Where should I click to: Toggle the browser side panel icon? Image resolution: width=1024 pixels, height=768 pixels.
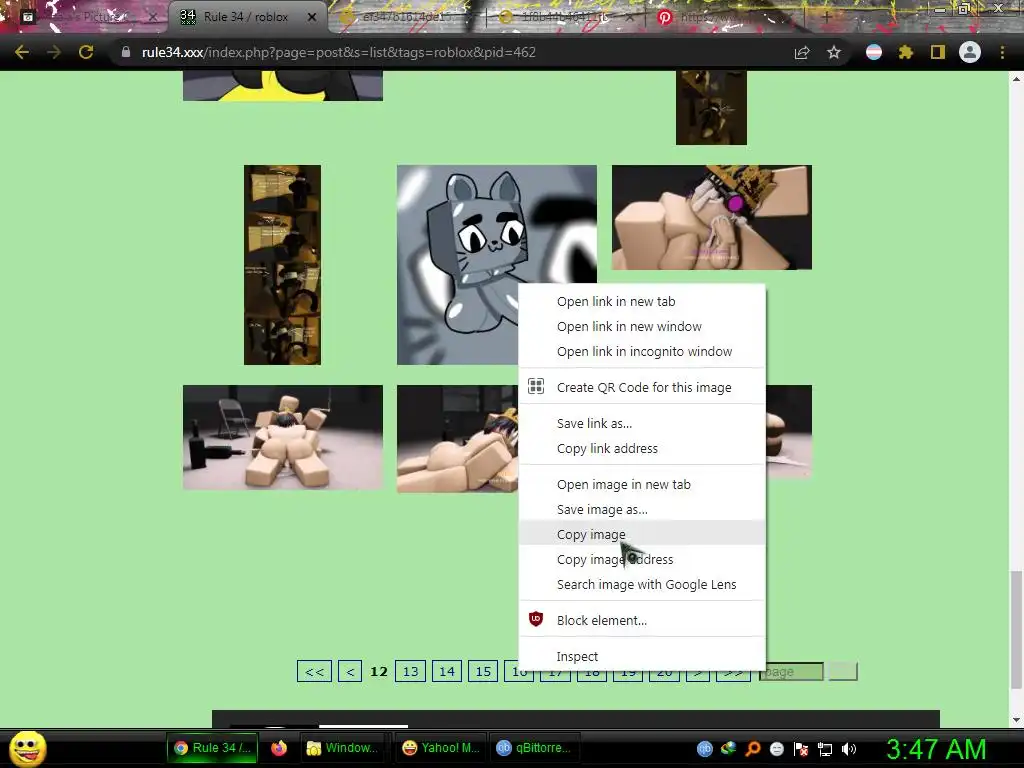tap(938, 52)
